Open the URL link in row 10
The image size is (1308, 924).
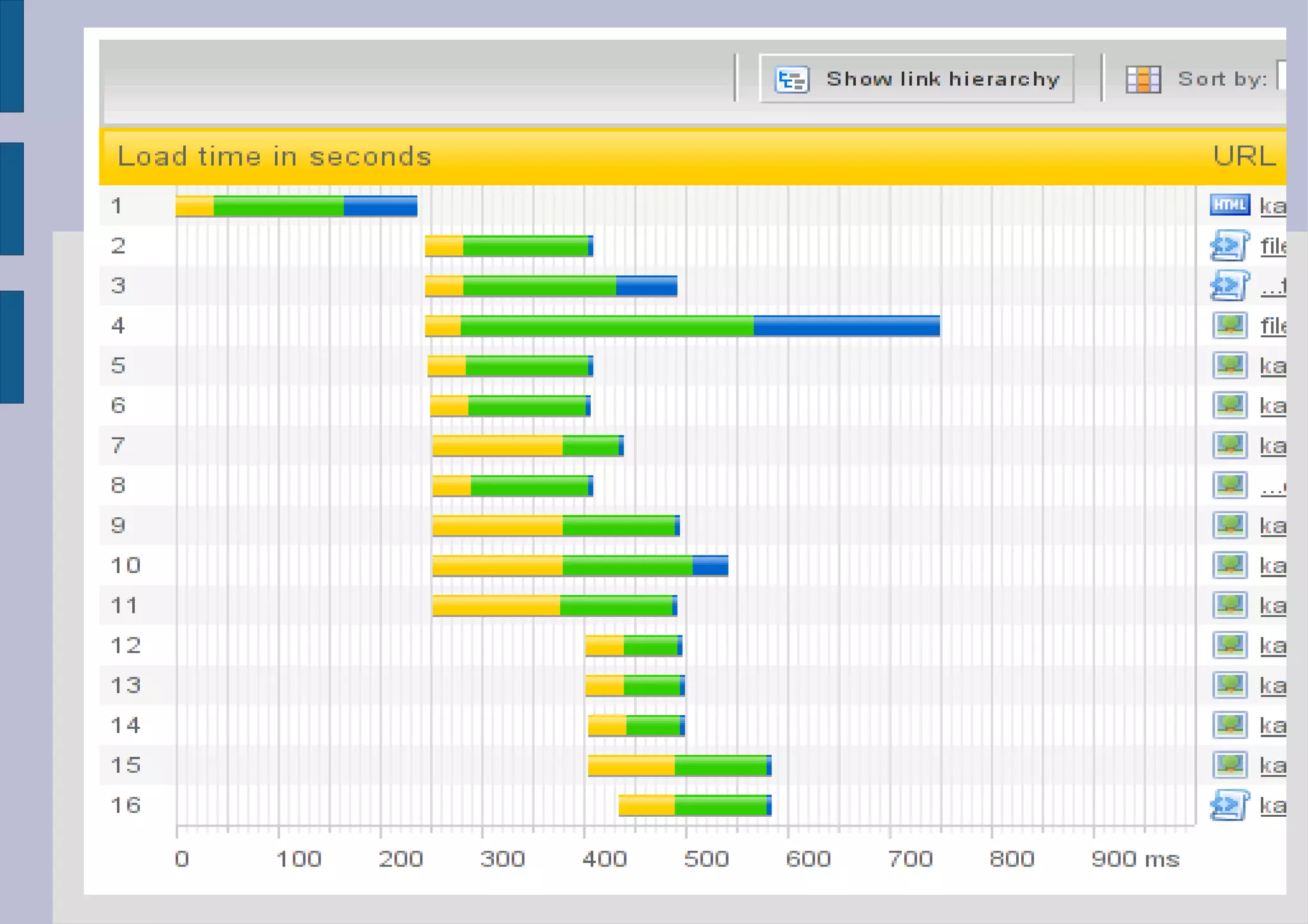point(1272,566)
